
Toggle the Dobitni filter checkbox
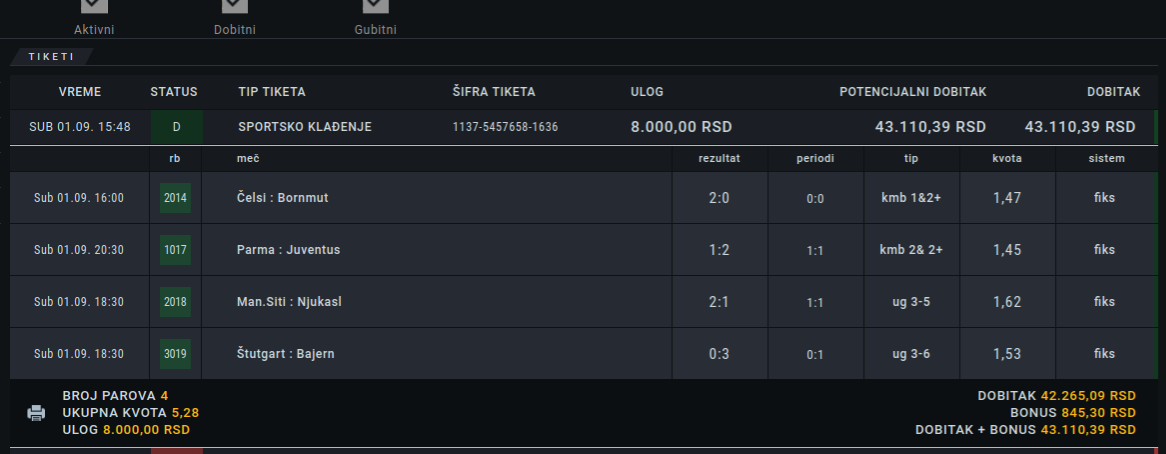tap(235, 5)
